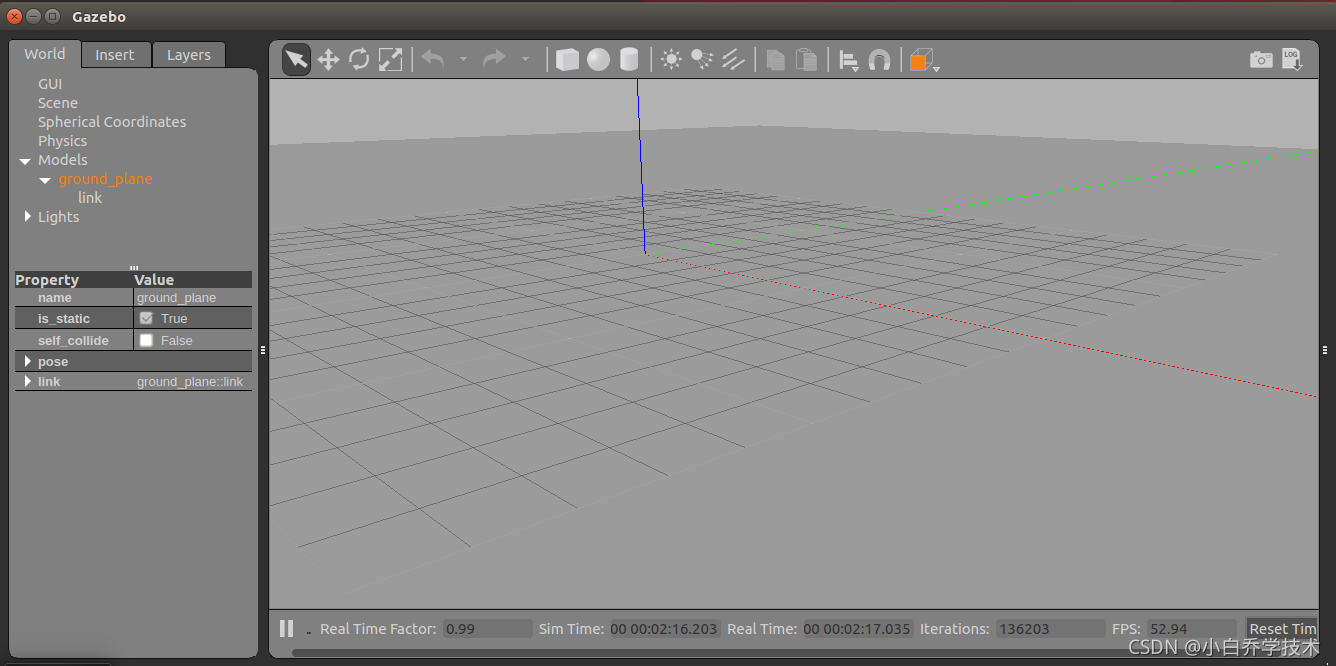The width and height of the screenshot is (1336, 666).
Task: Toggle the snap magnet tool
Action: (879, 60)
